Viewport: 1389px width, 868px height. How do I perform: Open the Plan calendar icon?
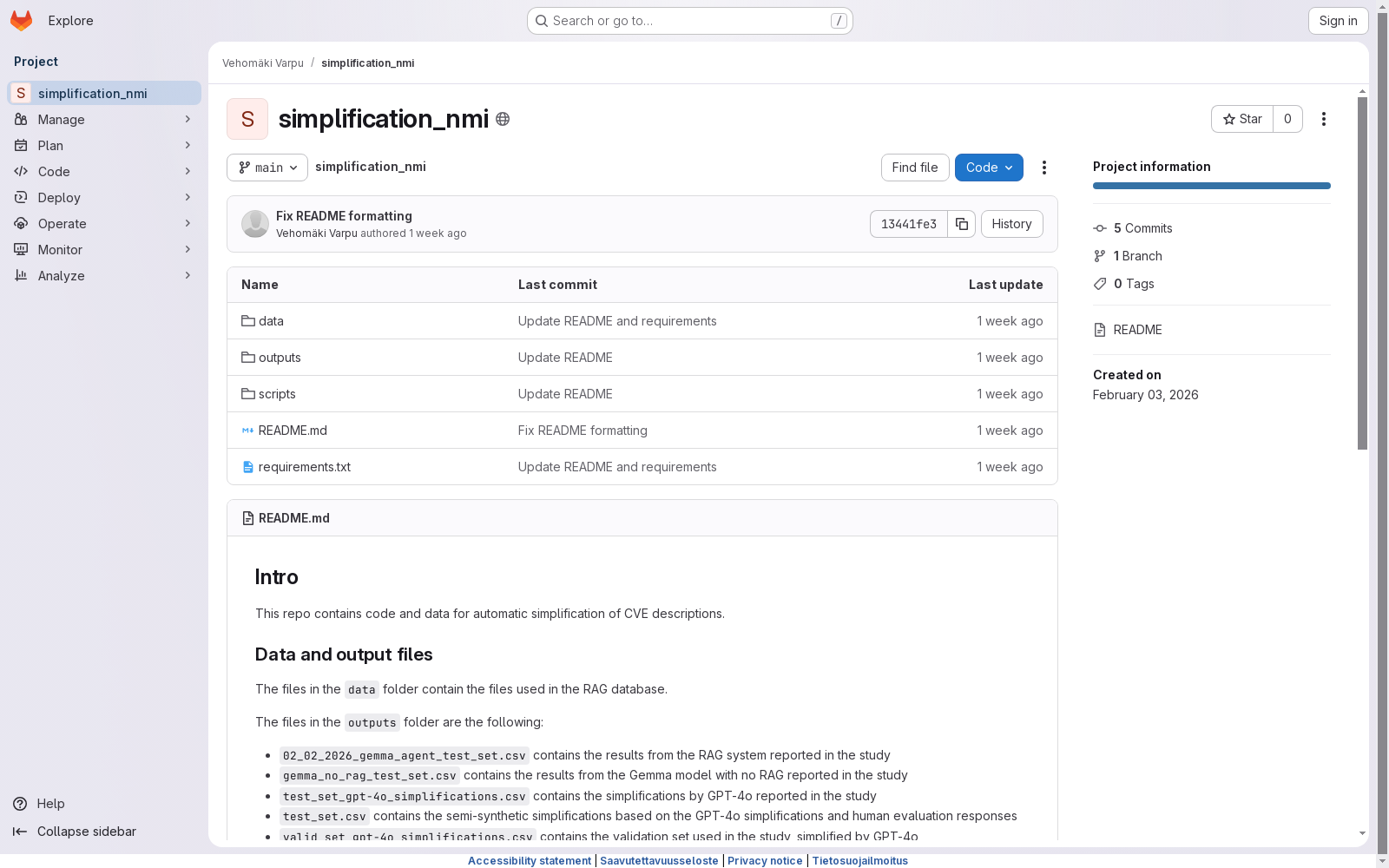click(x=21, y=145)
